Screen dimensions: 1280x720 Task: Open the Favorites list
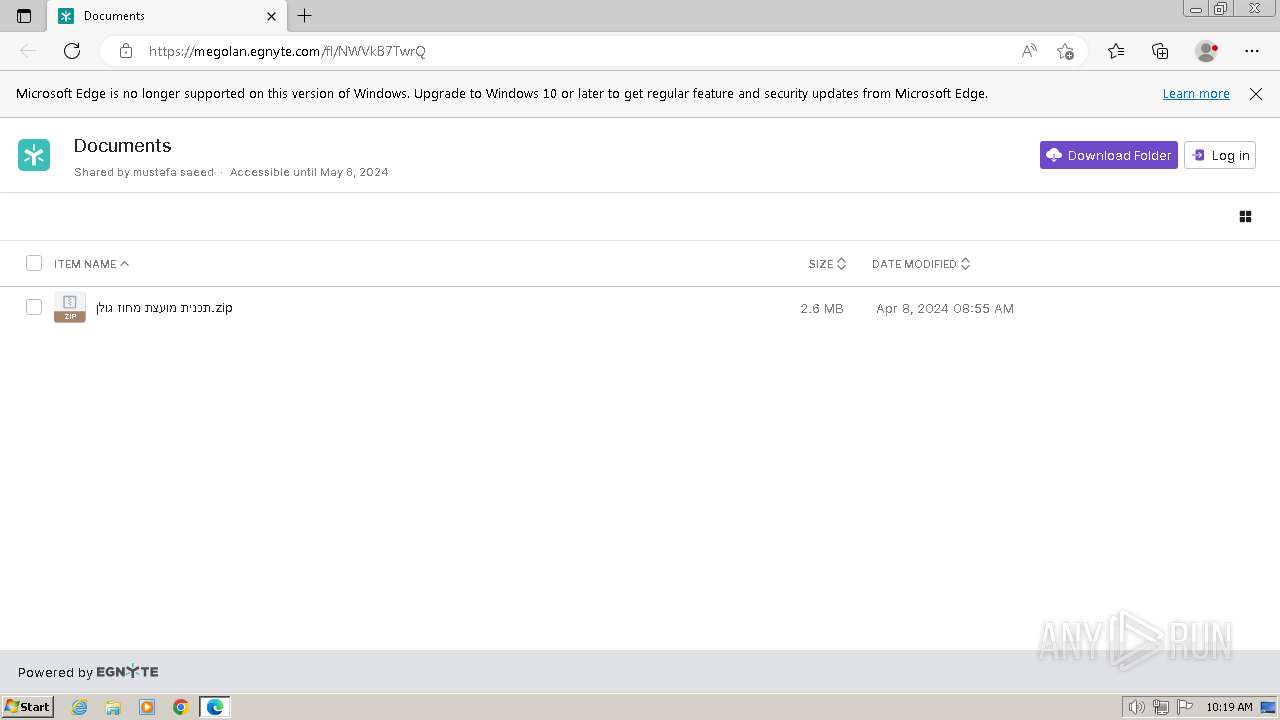coord(1116,51)
